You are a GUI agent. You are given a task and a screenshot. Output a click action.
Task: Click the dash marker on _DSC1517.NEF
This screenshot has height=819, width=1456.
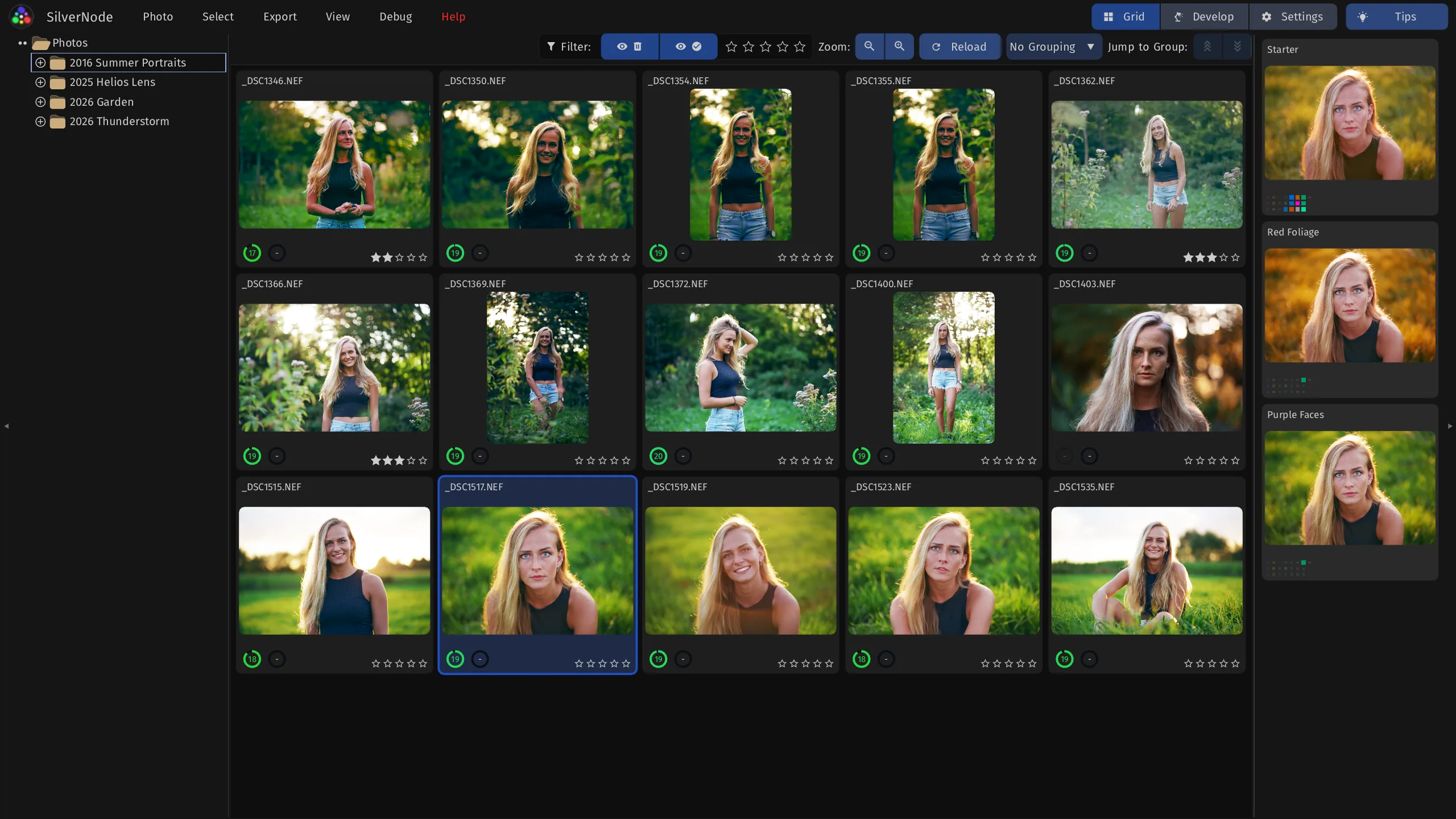480,659
